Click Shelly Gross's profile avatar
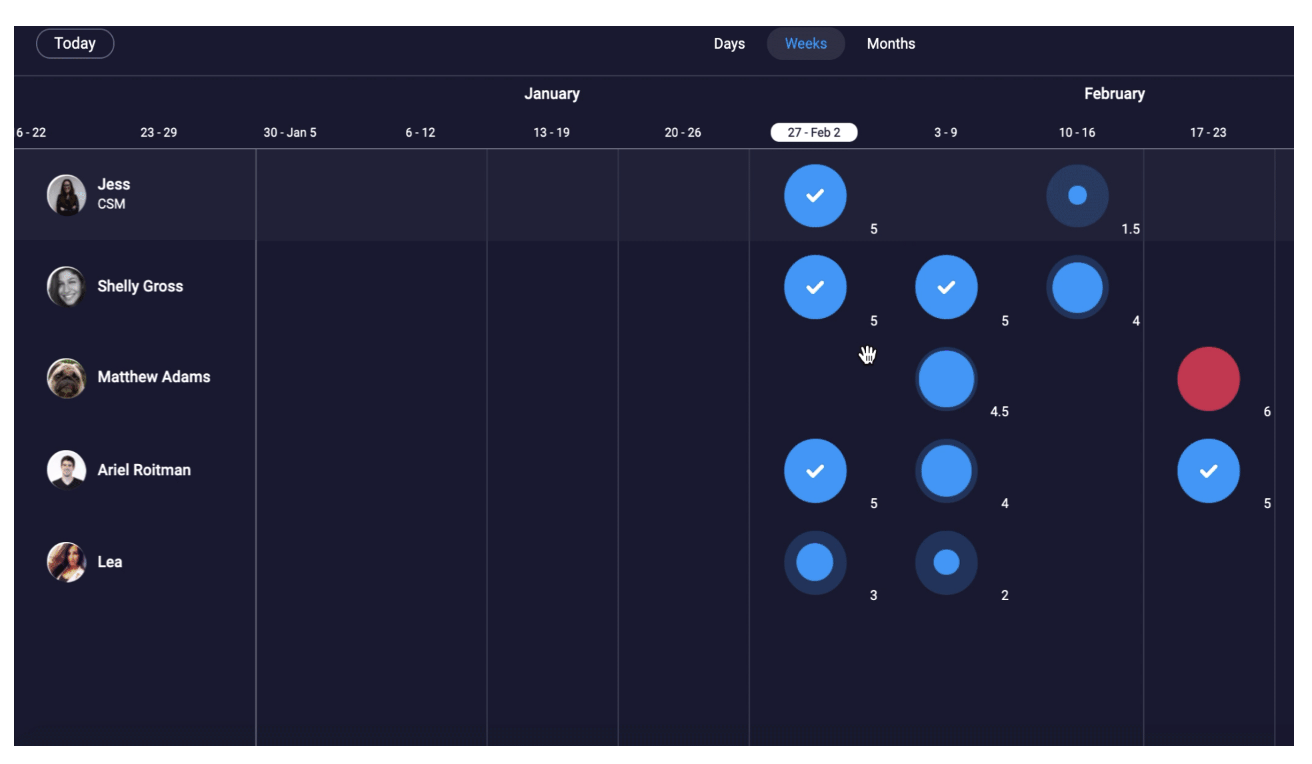This screenshot has height=764, width=1312. click(x=66, y=287)
